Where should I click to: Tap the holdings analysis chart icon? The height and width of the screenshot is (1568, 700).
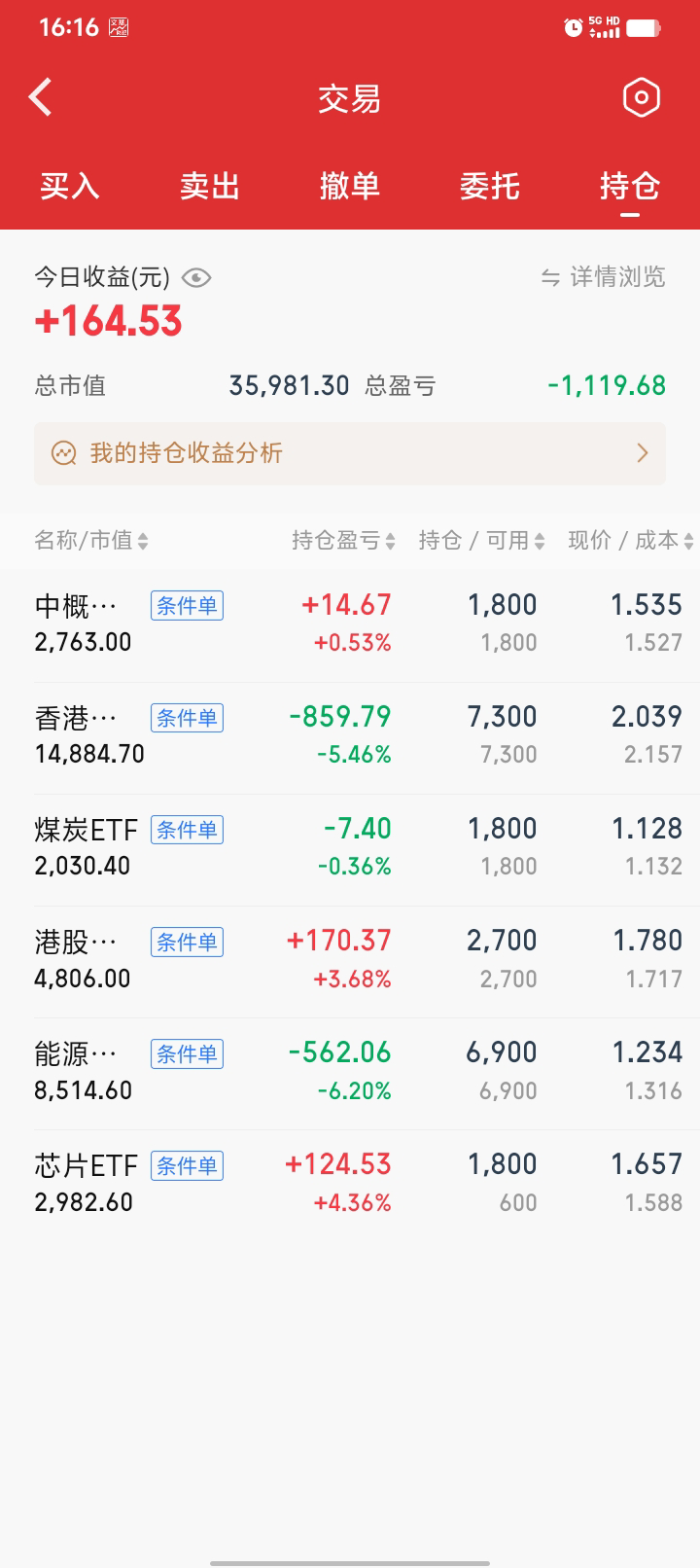click(64, 453)
